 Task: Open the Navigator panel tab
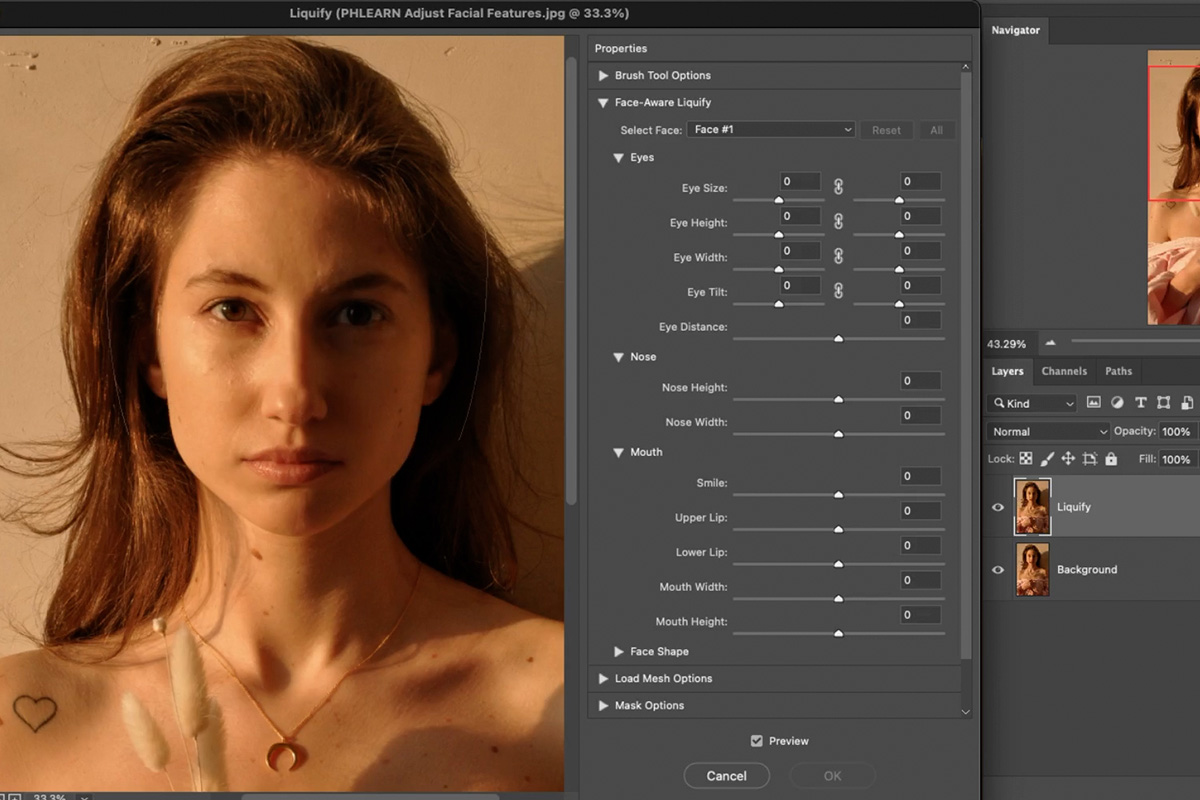[x=1015, y=30]
